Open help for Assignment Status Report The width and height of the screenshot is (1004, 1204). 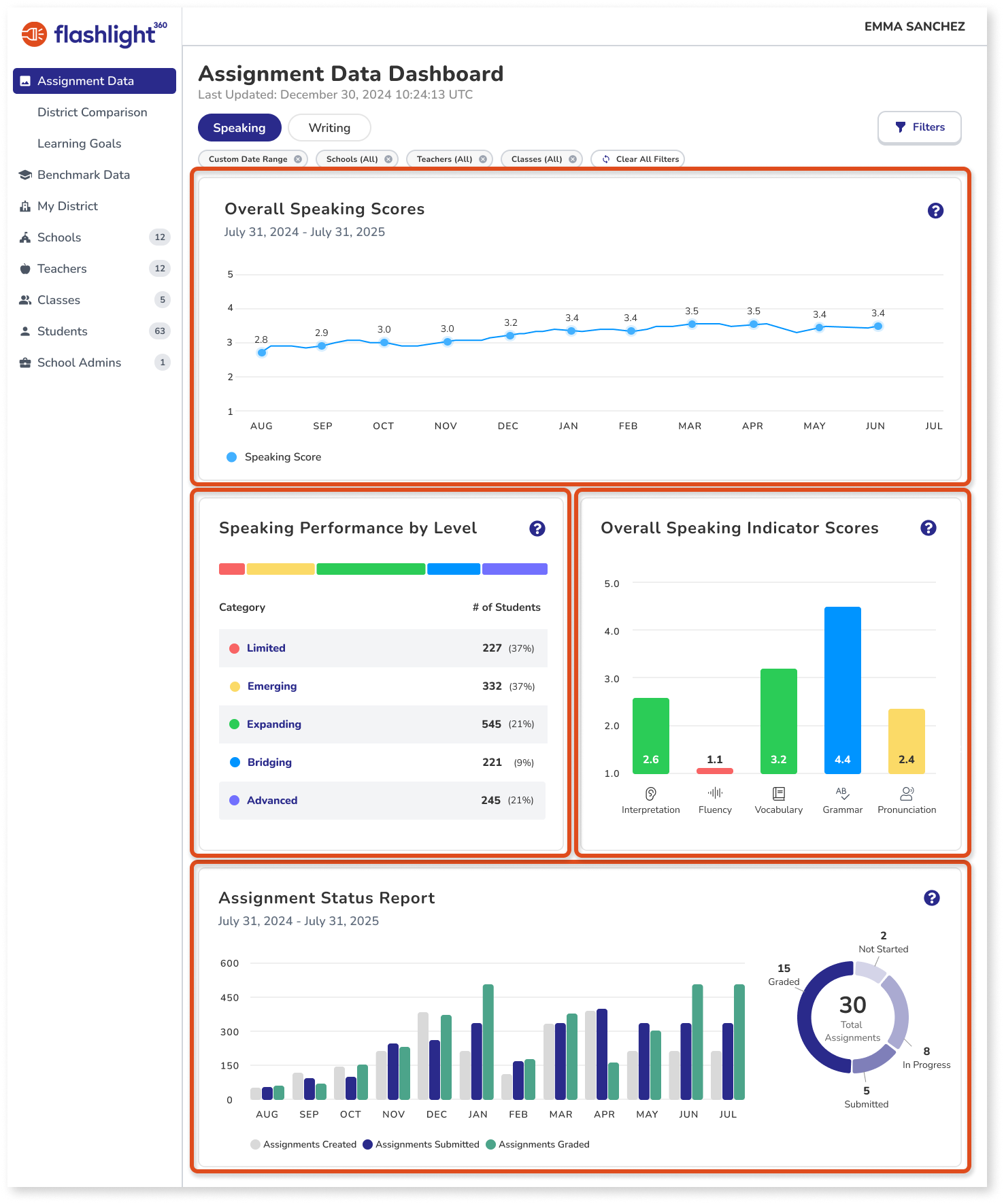pyautogui.click(x=932, y=898)
